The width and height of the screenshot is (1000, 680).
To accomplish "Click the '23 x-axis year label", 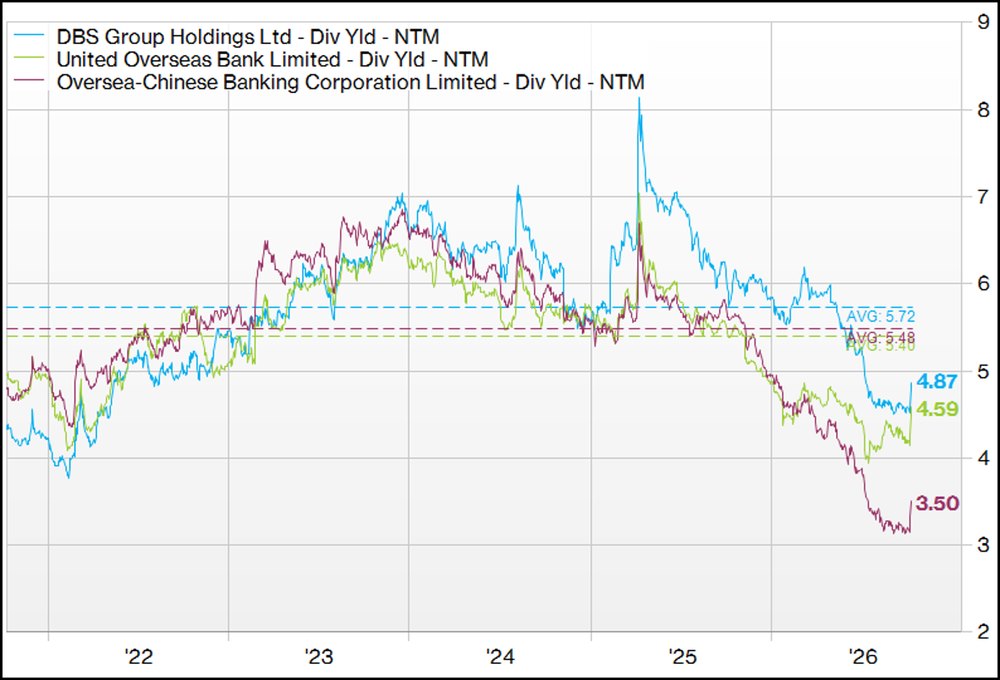I will 319,656.
